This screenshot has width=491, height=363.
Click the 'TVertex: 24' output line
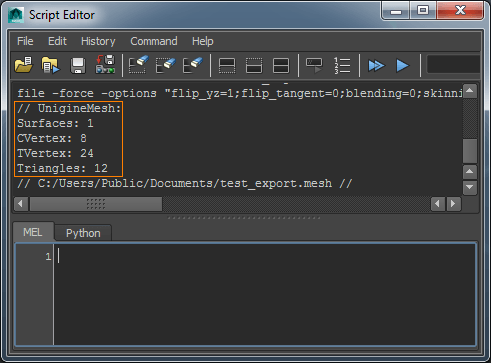pos(55,153)
